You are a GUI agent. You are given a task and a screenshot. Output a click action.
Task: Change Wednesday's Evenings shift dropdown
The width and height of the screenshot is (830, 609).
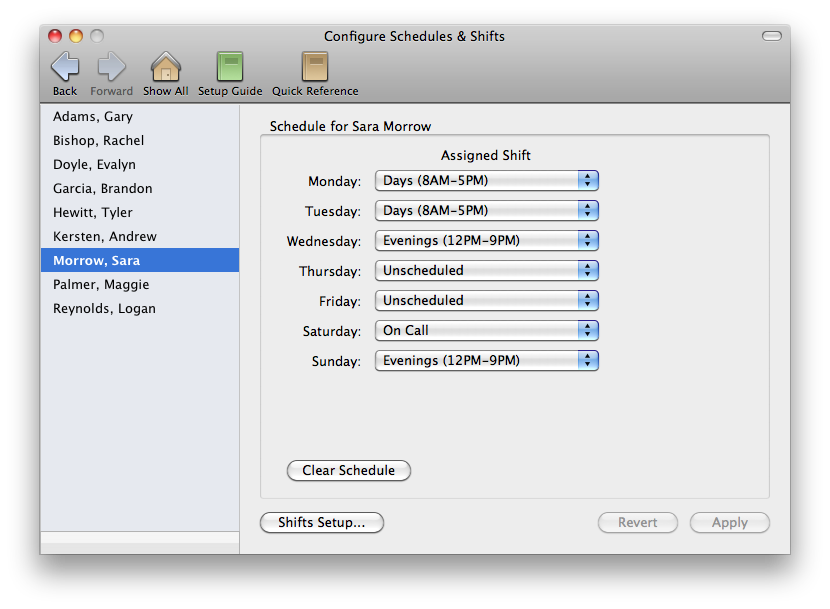click(x=486, y=241)
